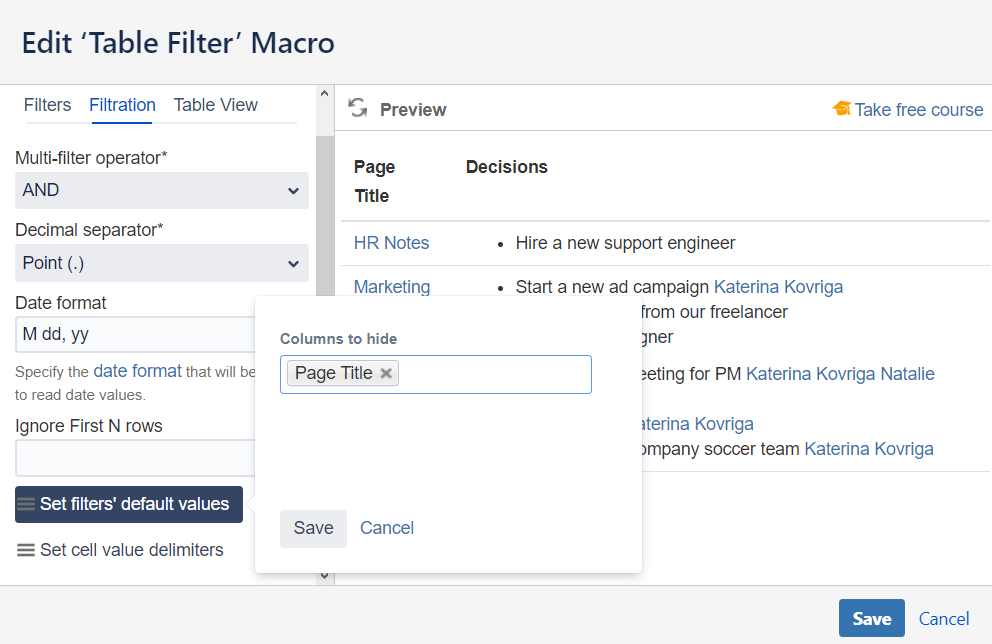Click the preview refresh icon

coord(357,109)
